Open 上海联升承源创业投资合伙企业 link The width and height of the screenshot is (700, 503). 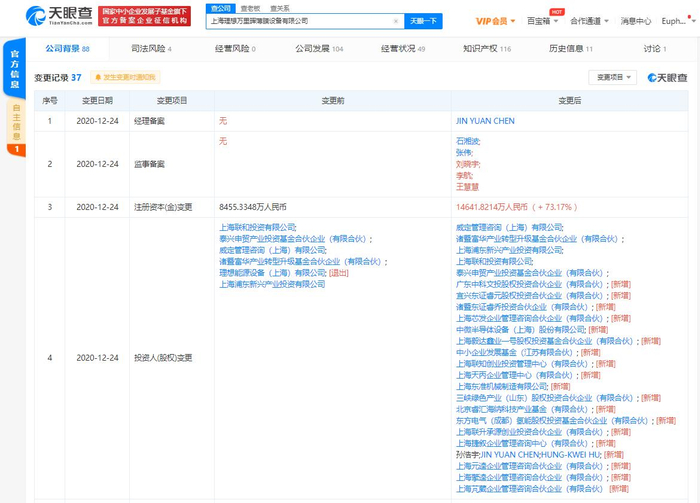529,432
